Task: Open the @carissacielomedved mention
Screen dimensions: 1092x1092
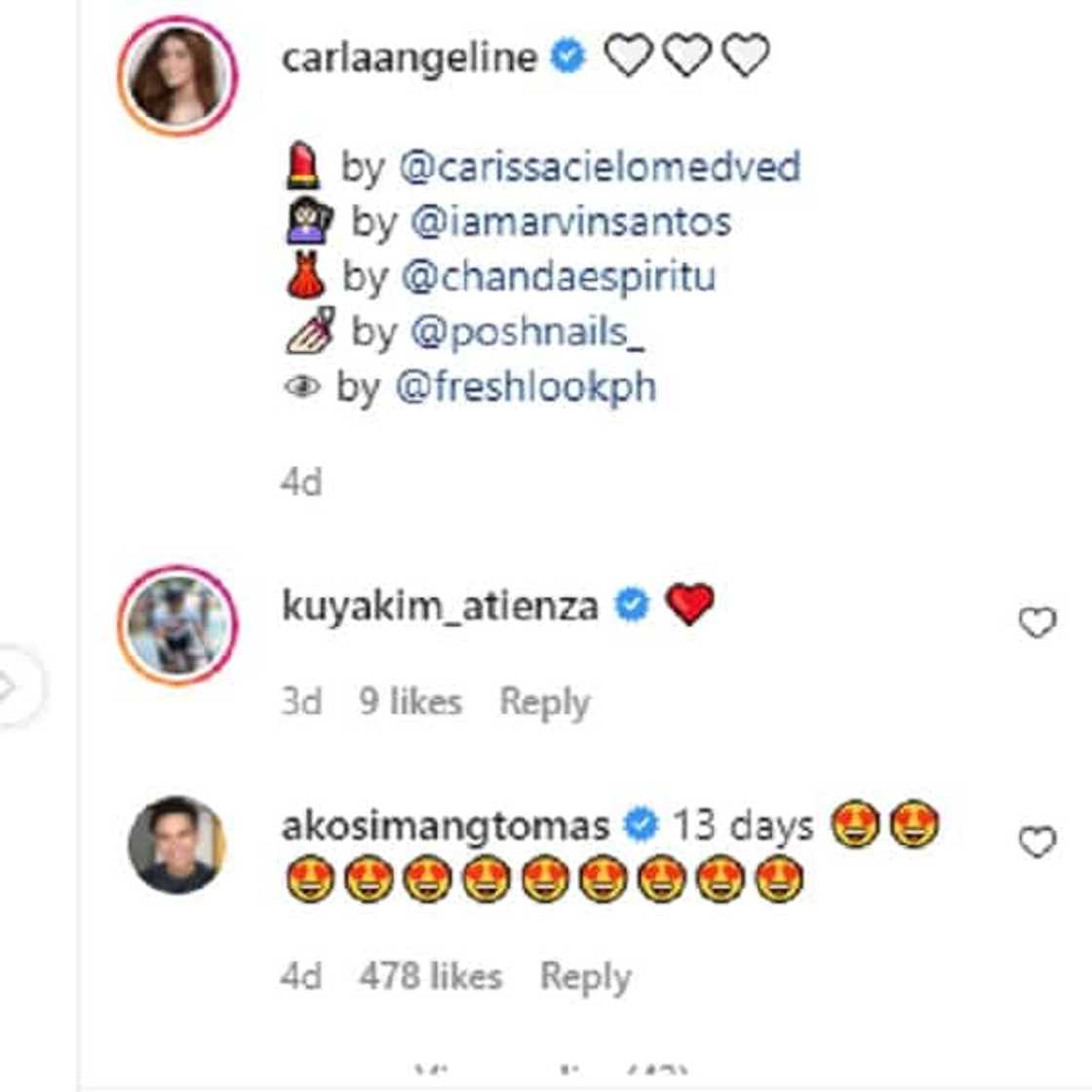Action: [600, 167]
